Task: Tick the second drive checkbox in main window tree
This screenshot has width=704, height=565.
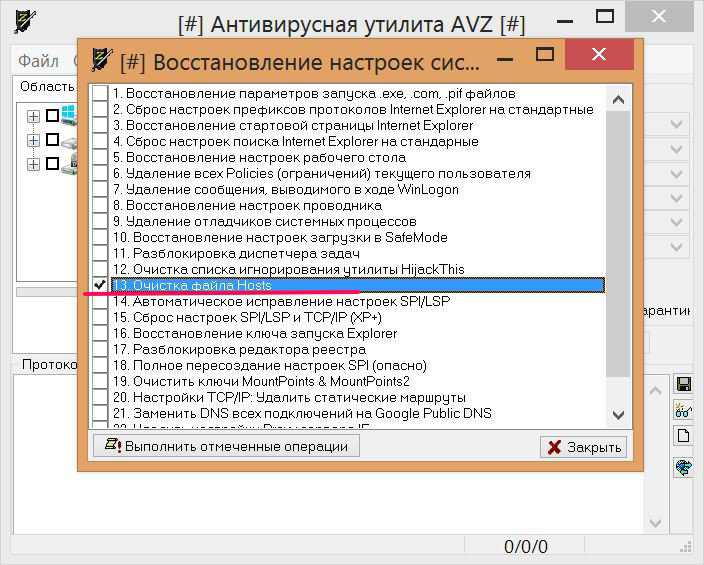Action: pyautogui.click(x=53, y=140)
